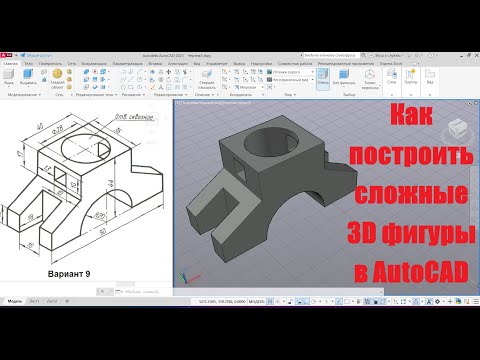Viewport: 480px width, 360px height.
Task: Click the Share (Общий доступ) button
Action: tap(37, 55)
